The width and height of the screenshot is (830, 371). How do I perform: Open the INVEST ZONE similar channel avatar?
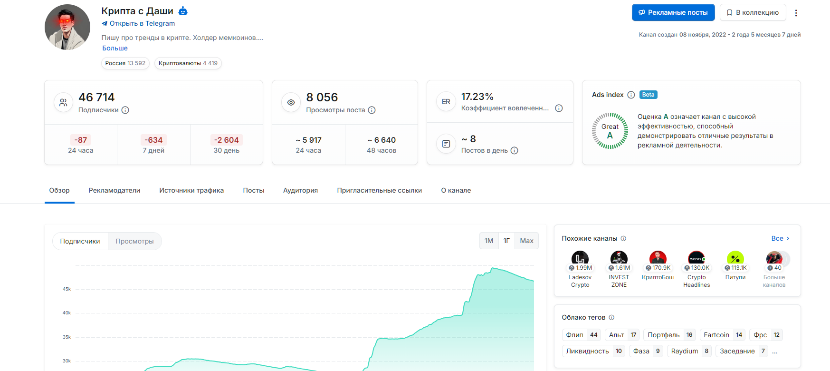click(619, 259)
